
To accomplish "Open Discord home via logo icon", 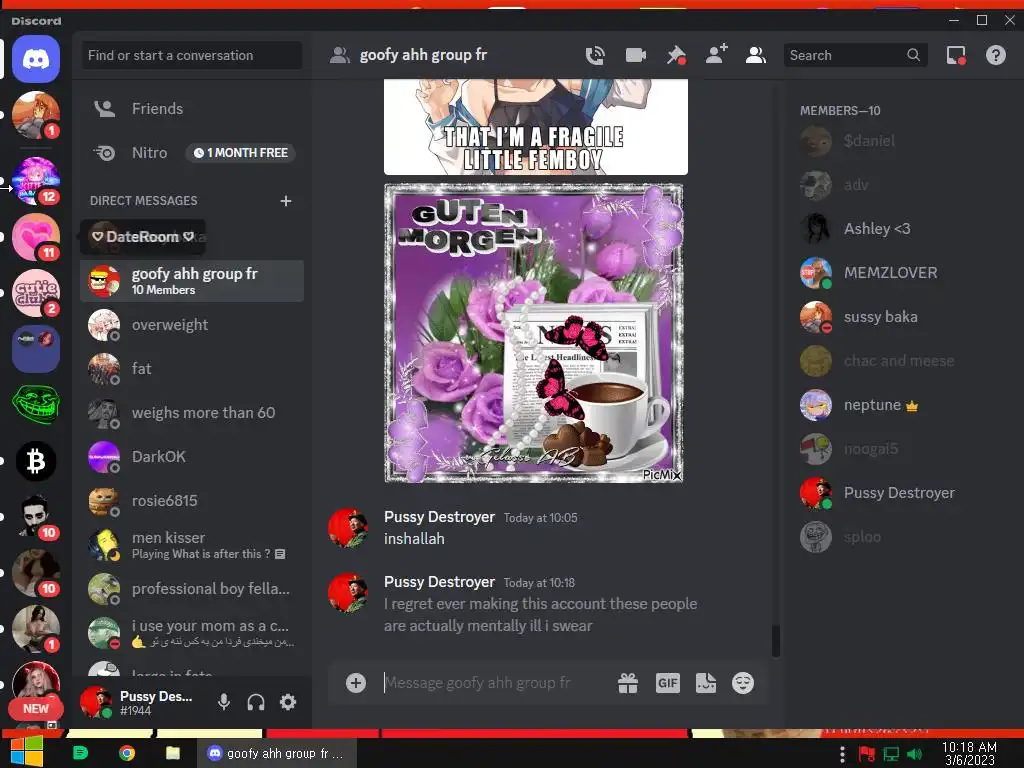I will pyautogui.click(x=36, y=59).
